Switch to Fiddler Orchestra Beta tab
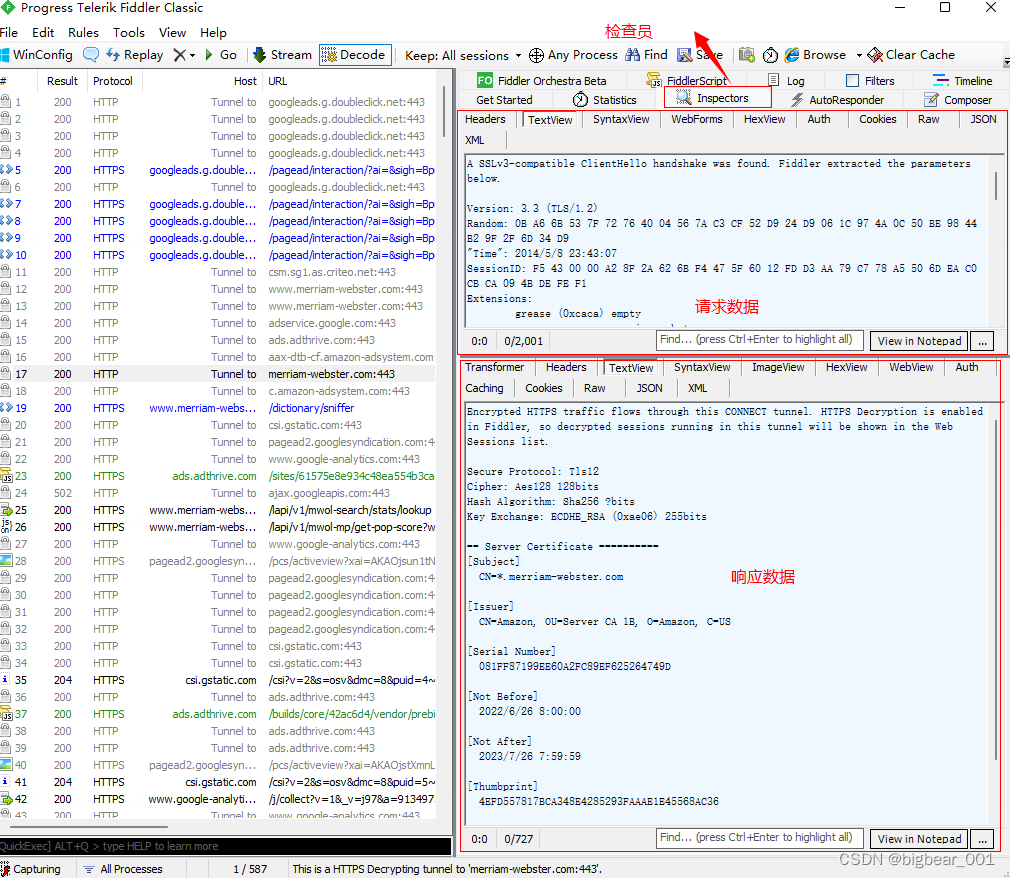The image size is (1010, 878). [x=542, y=81]
